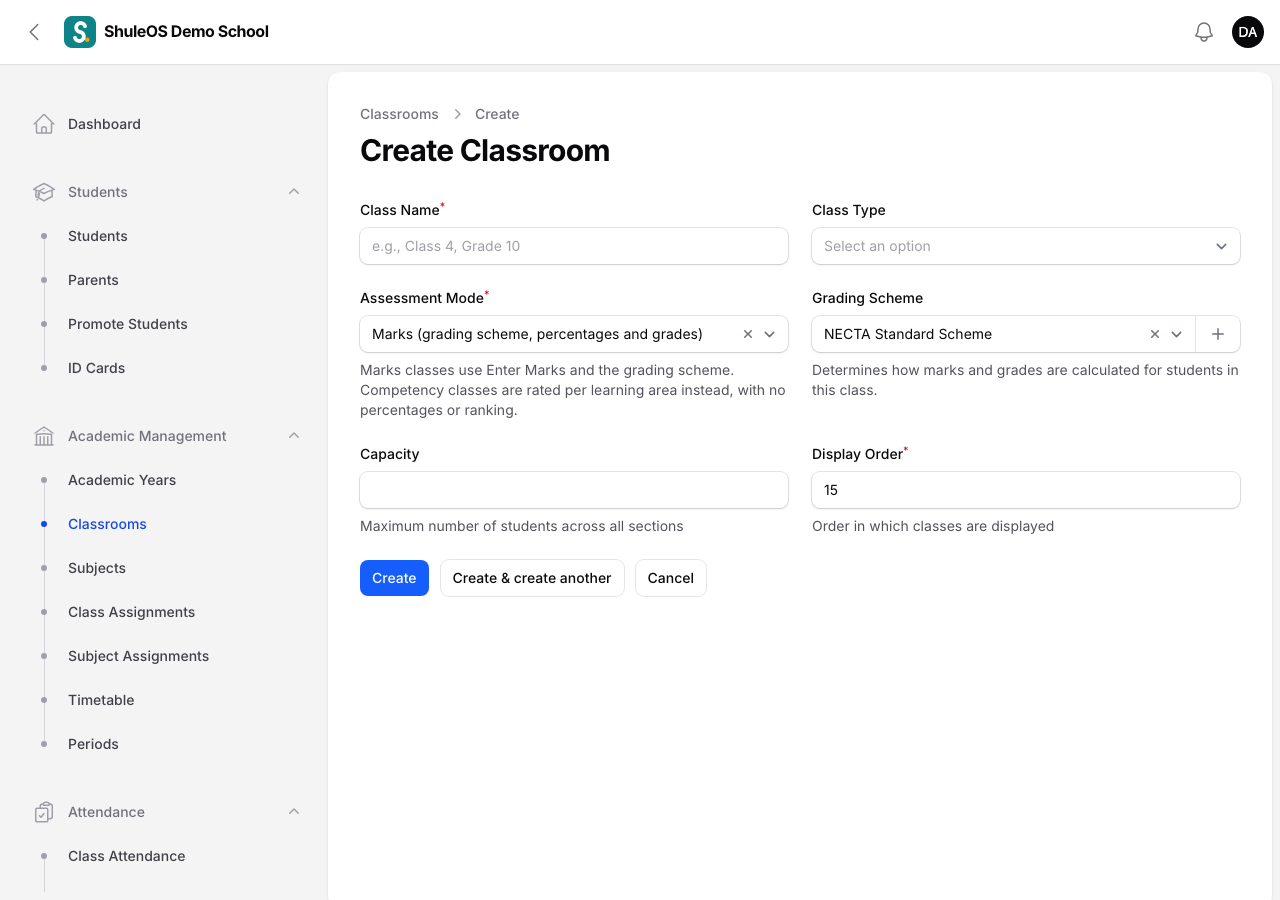Open Periods in sidebar
1280x900 pixels.
tap(93, 744)
